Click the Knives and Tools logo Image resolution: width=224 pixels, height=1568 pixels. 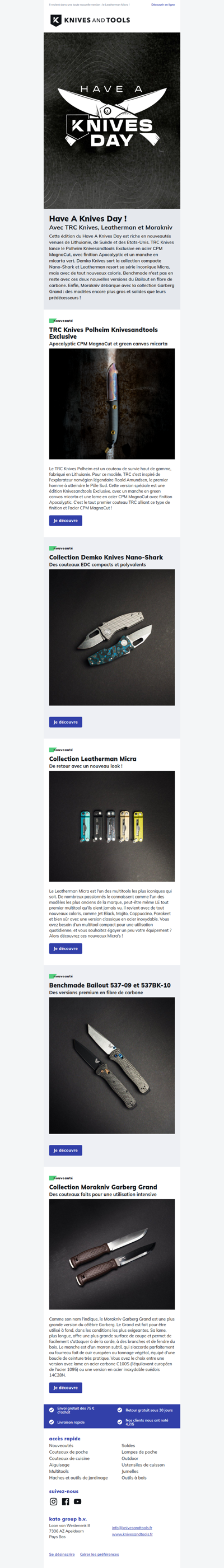[90, 20]
